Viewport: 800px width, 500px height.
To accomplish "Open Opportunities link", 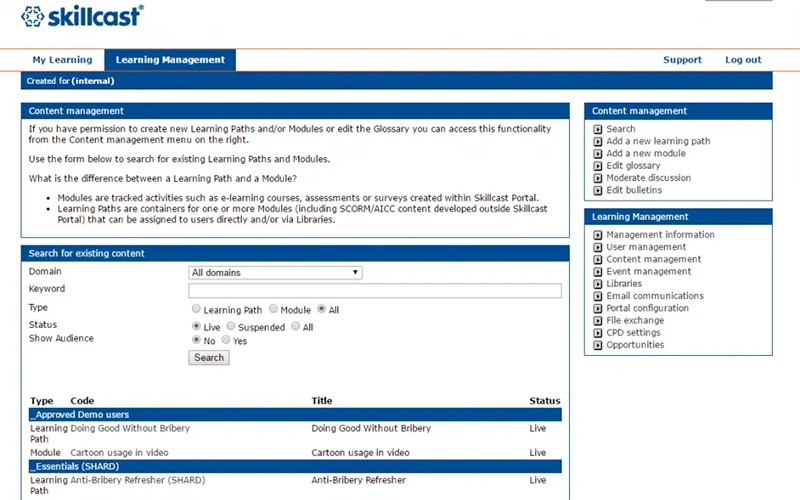I will [x=635, y=344].
